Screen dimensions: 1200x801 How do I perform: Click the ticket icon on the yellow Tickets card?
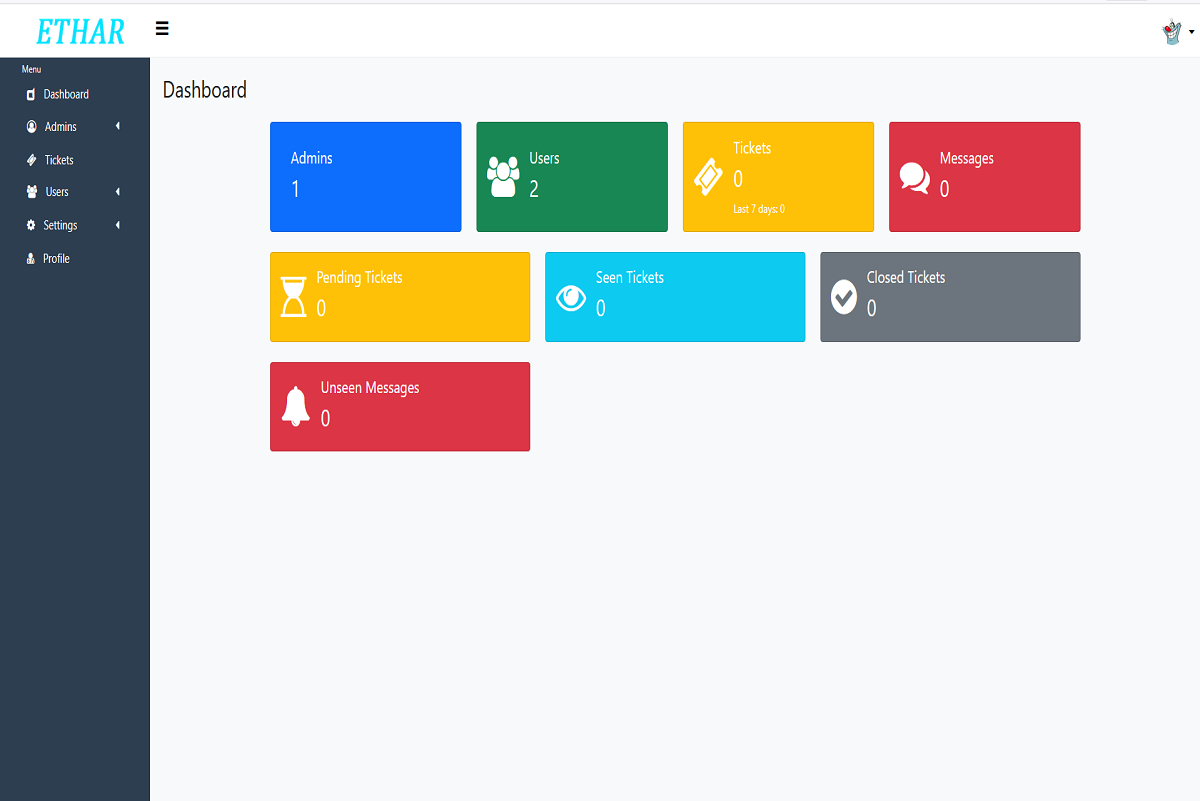coord(708,177)
